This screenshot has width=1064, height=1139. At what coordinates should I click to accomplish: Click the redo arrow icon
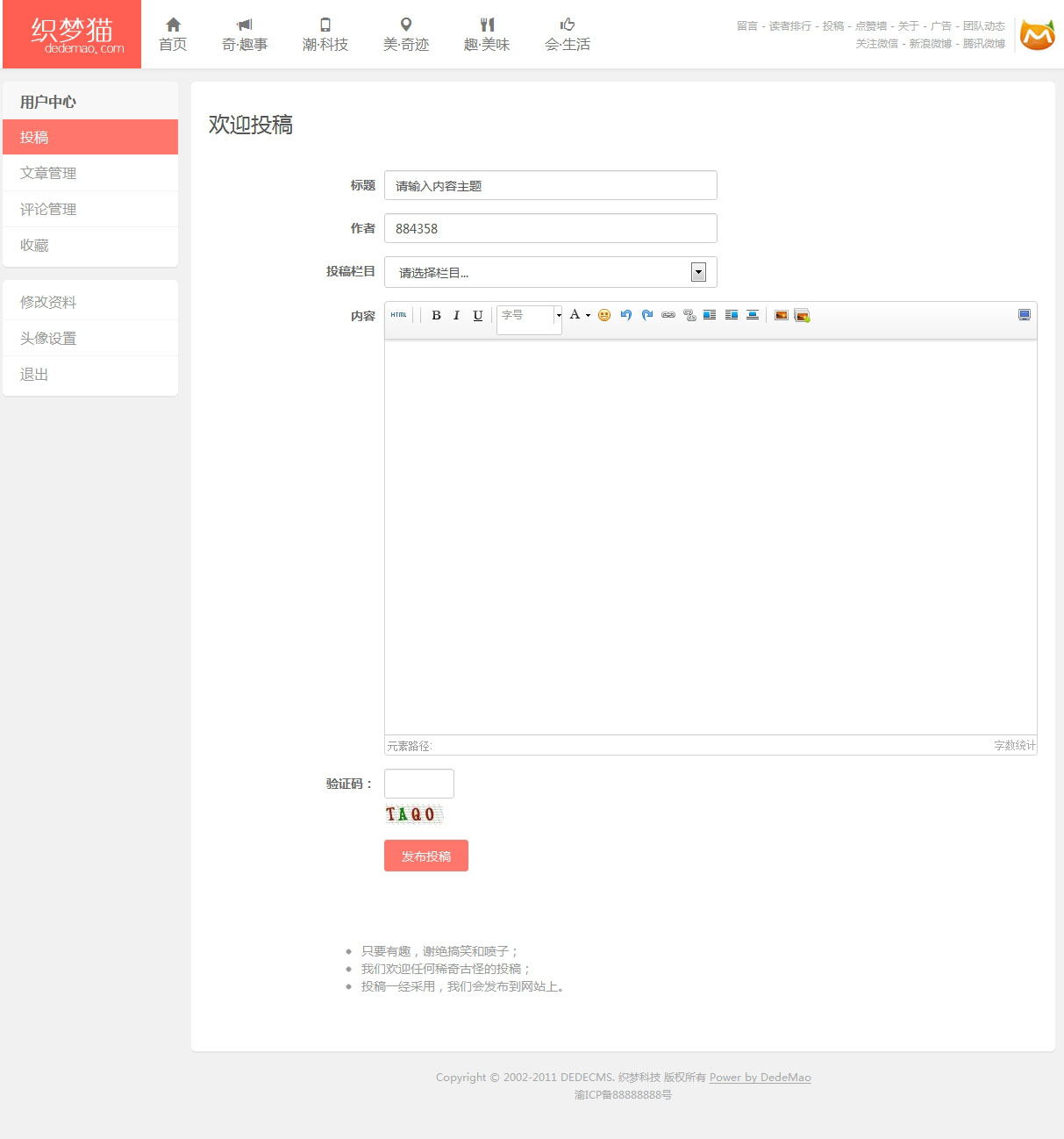click(647, 315)
